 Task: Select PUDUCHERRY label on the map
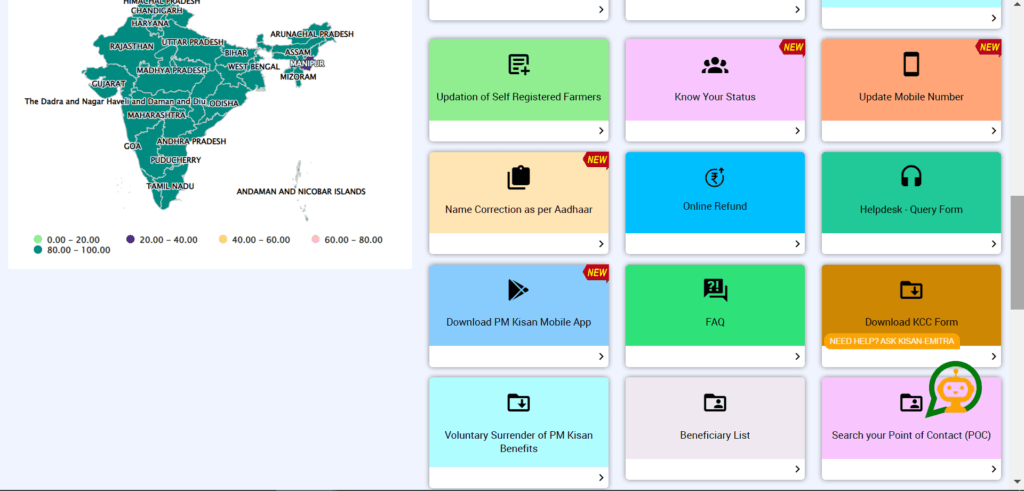click(176, 160)
